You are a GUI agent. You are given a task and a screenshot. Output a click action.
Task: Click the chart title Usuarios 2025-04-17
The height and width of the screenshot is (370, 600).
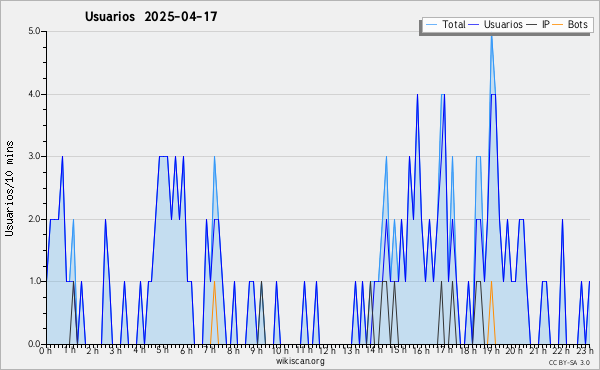[151, 16]
